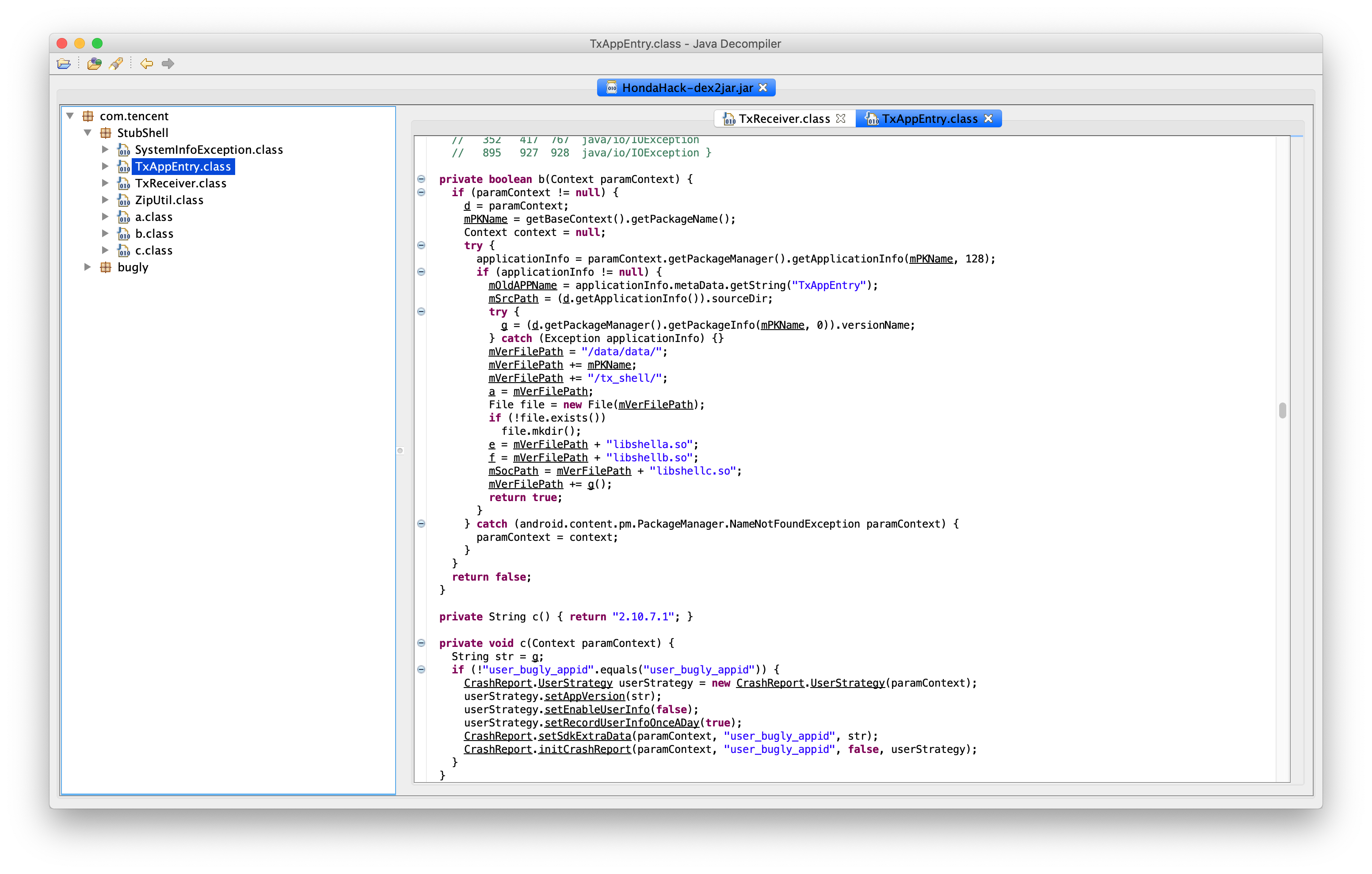Collapse method c(Context paramContext) fold marker

[421, 642]
